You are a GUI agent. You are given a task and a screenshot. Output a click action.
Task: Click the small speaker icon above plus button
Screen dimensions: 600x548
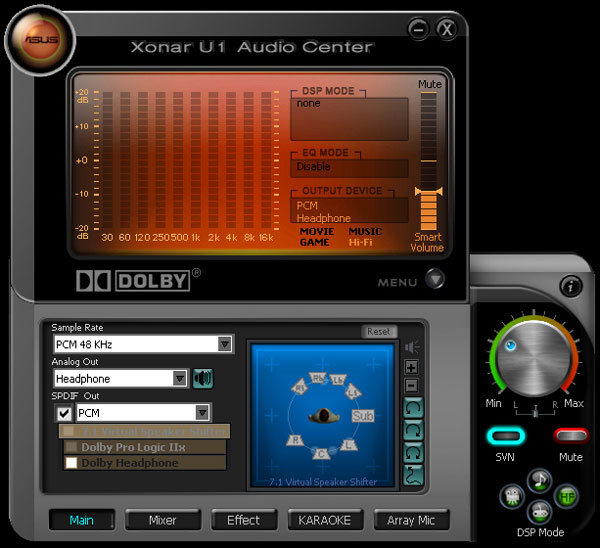(412, 347)
